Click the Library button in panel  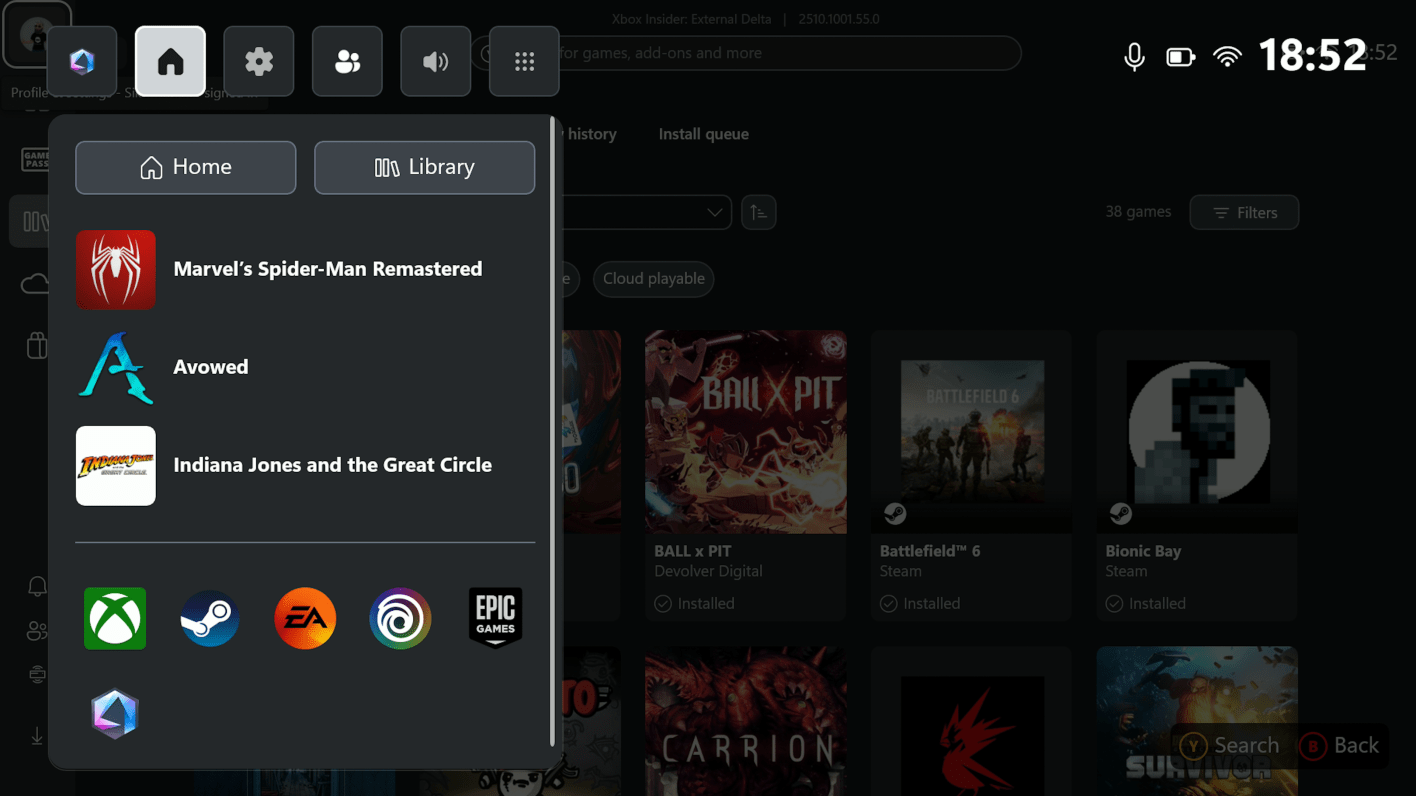424,167
